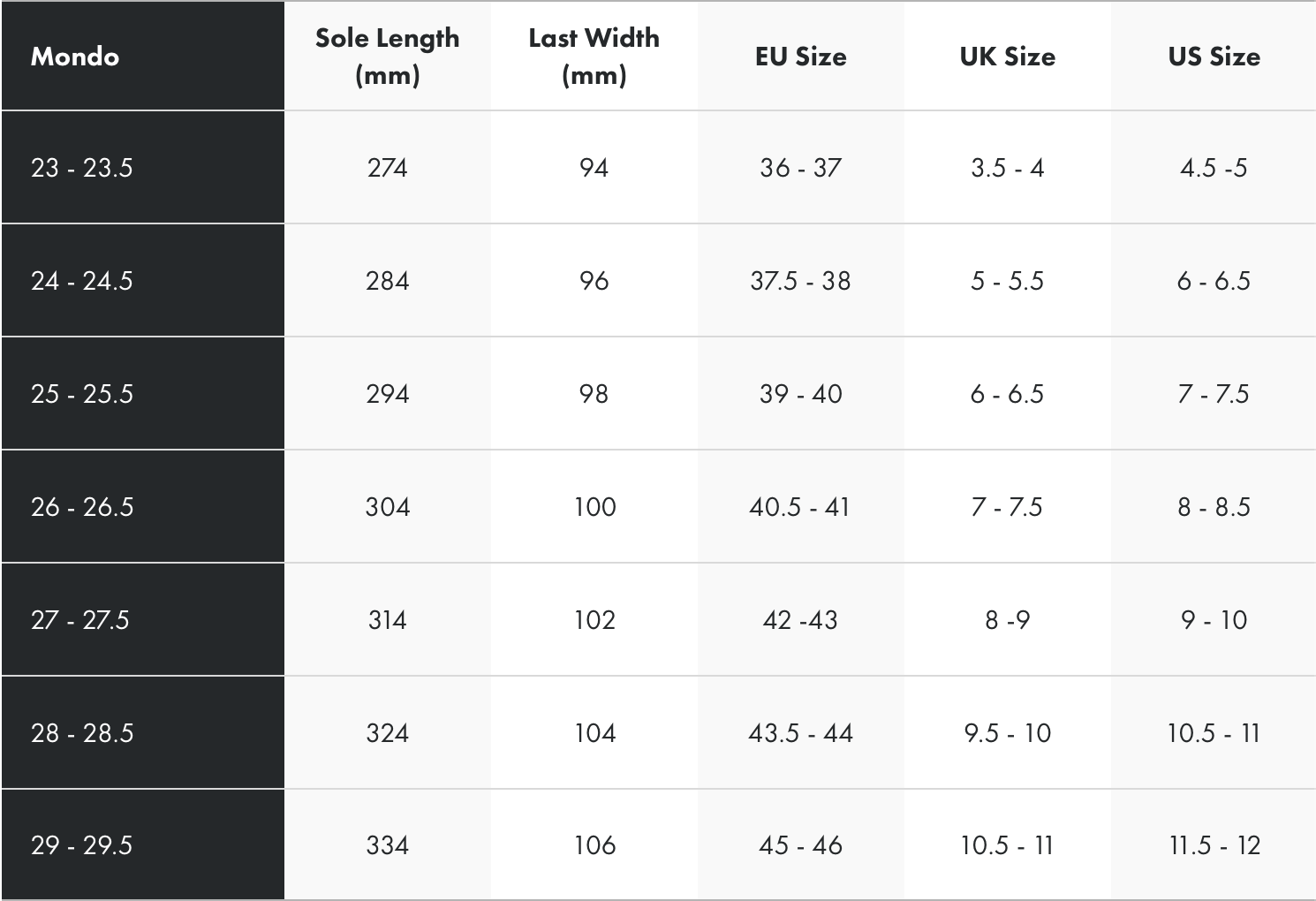Screen dimensions: 1316x901
Task: Click last width value 100
Action: click(x=594, y=507)
